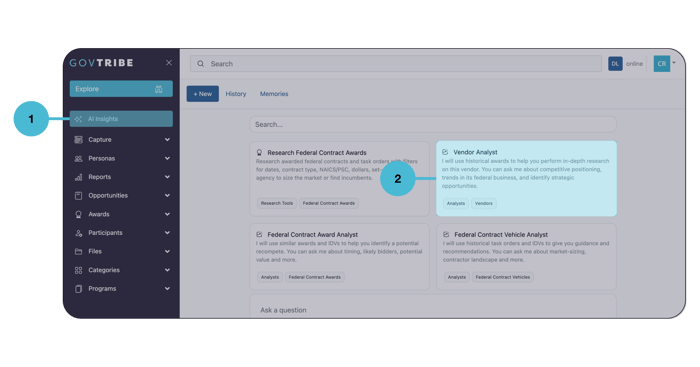This screenshot has width=700, height=367.
Task: Focus the analyst Search... field
Action: [433, 125]
